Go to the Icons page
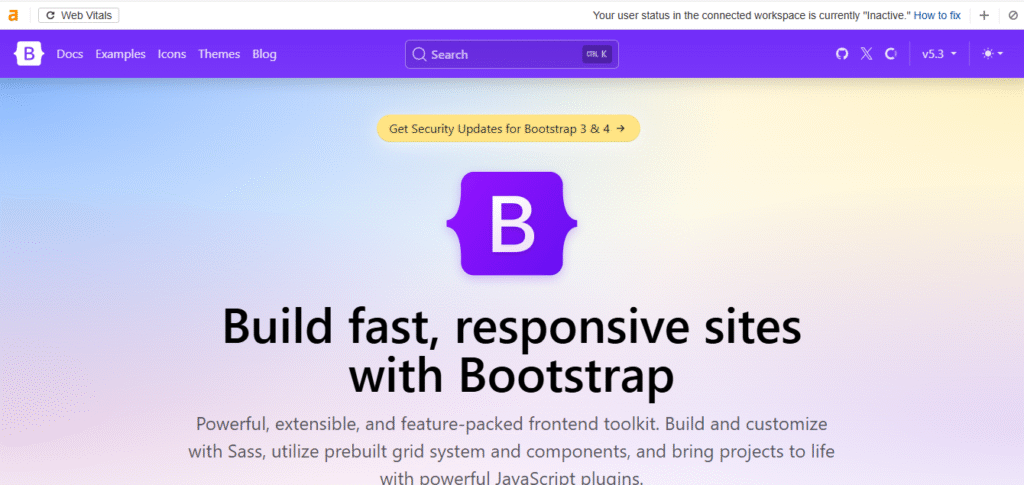 [172, 54]
